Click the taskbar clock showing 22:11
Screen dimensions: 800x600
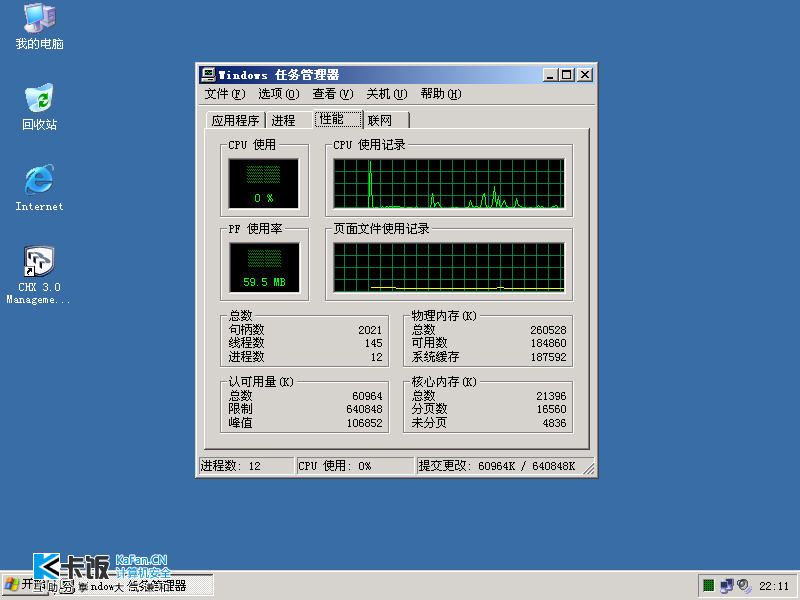click(x=774, y=586)
